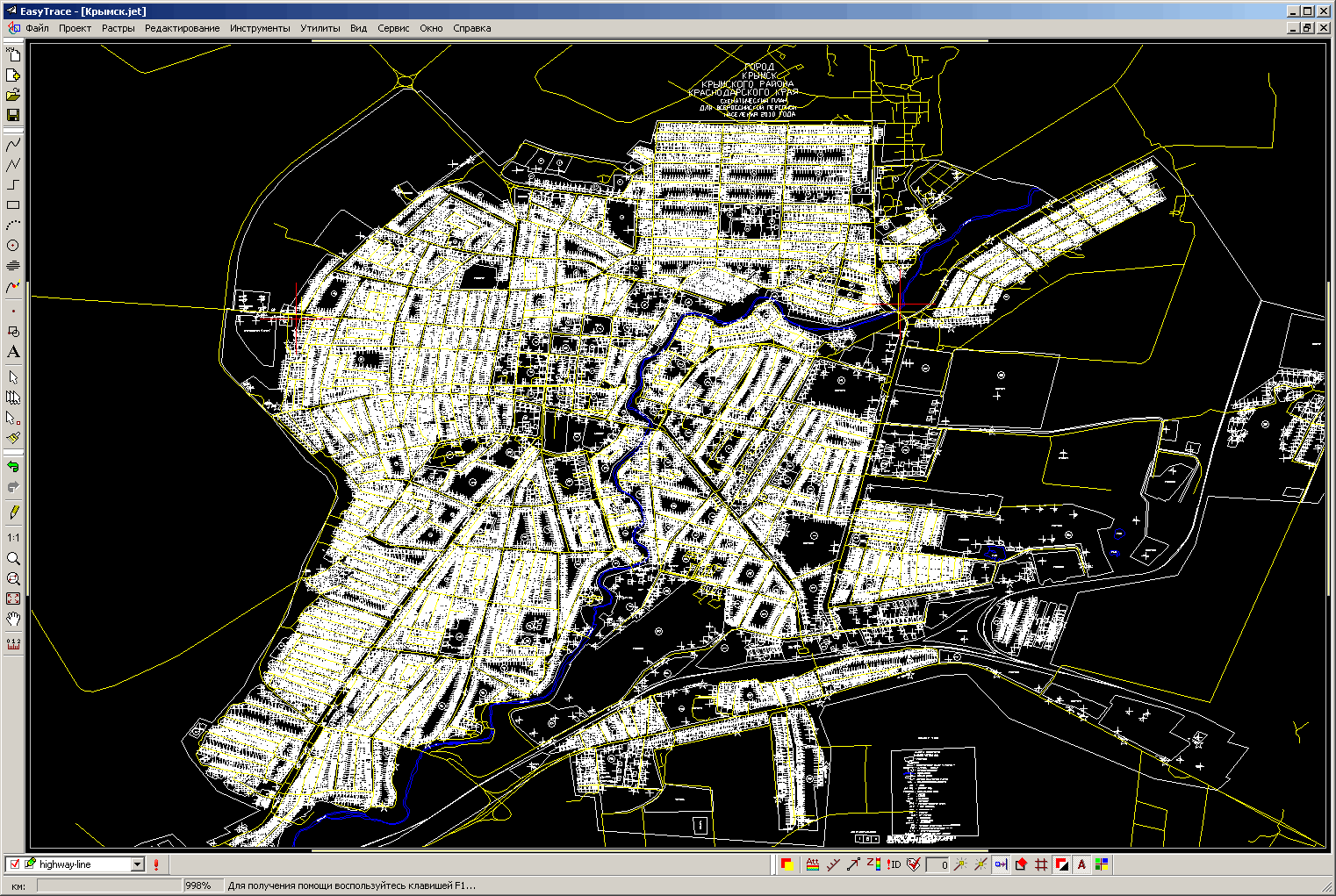Expand the highway-line layer dropdown
Screen dimensions: 1336x896
tap(137, 864)
